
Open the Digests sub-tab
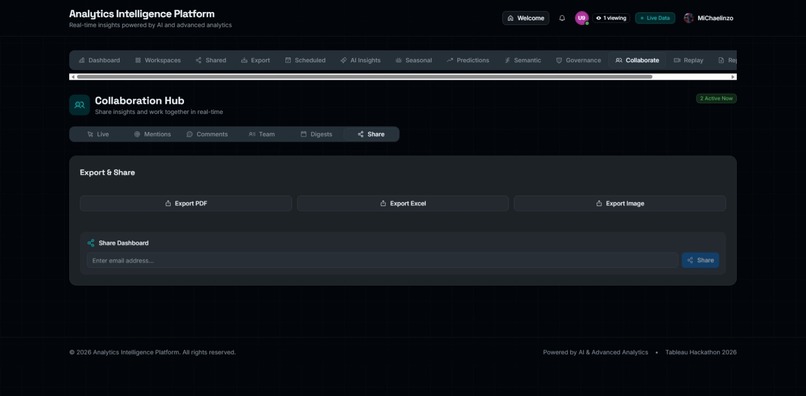pos(316,134)
